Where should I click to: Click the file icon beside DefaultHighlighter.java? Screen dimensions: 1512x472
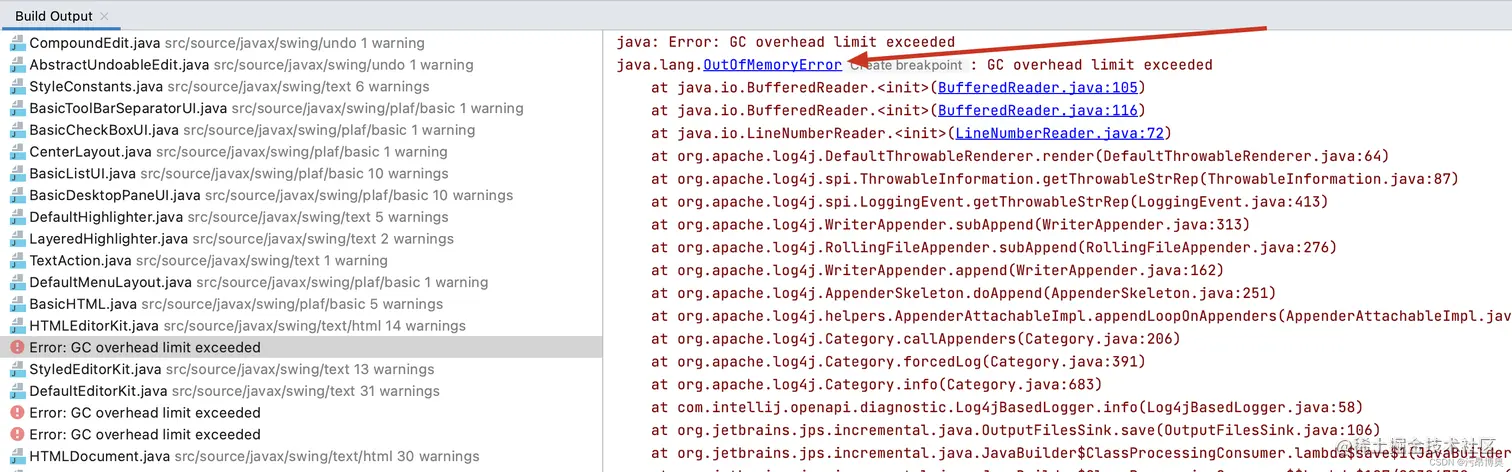pyautogui.click(x=17, y=217)
